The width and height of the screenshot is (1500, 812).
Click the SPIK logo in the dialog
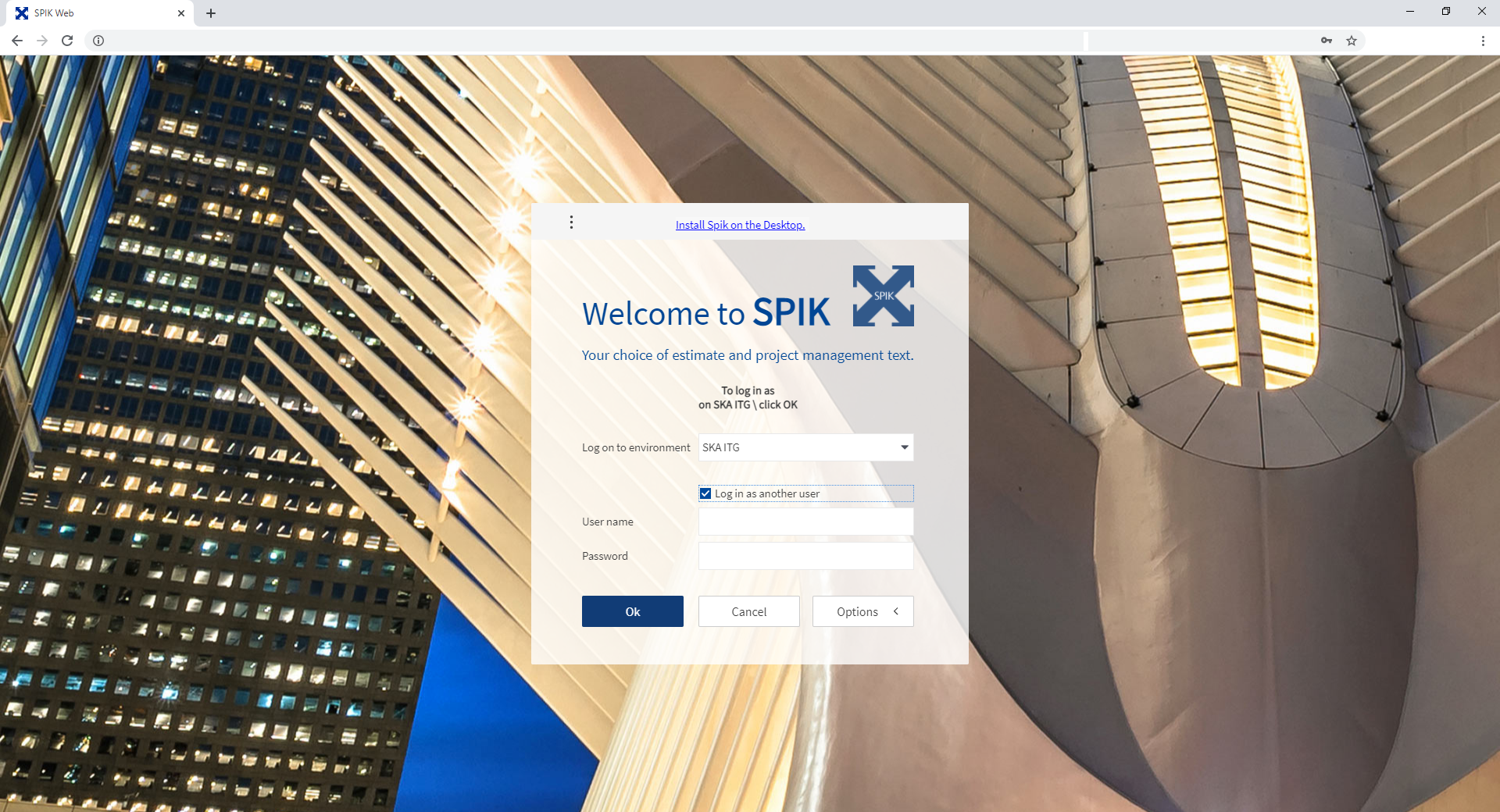click(x=884, y=296)
